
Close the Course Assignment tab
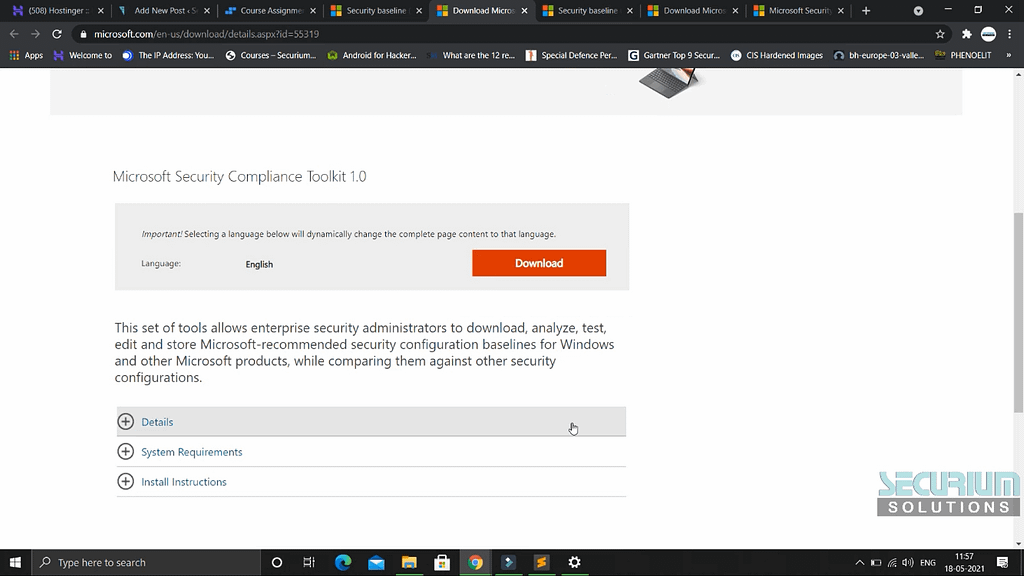pyautogui.click(x=313, y=10)
